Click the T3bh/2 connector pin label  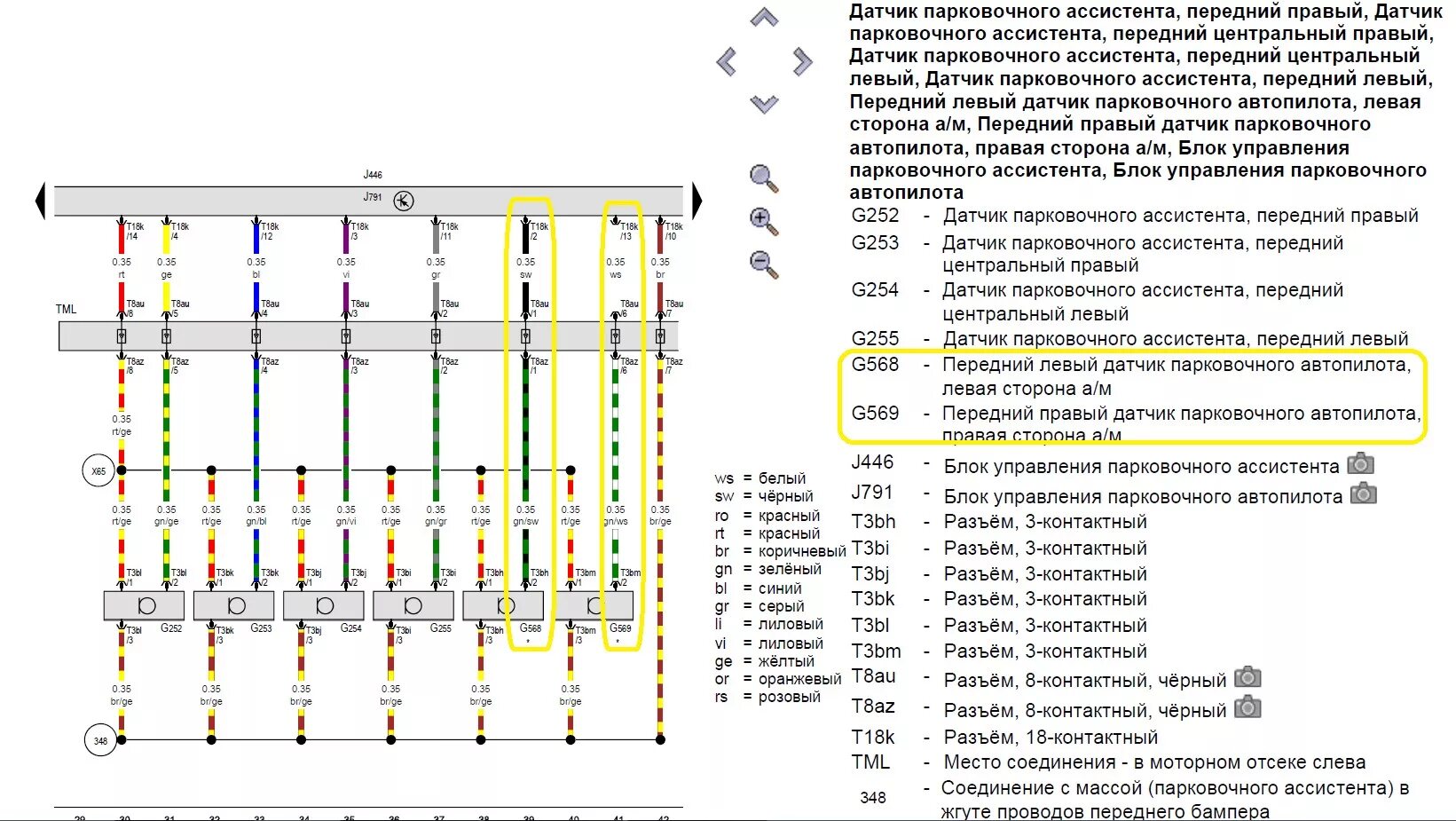539,578
